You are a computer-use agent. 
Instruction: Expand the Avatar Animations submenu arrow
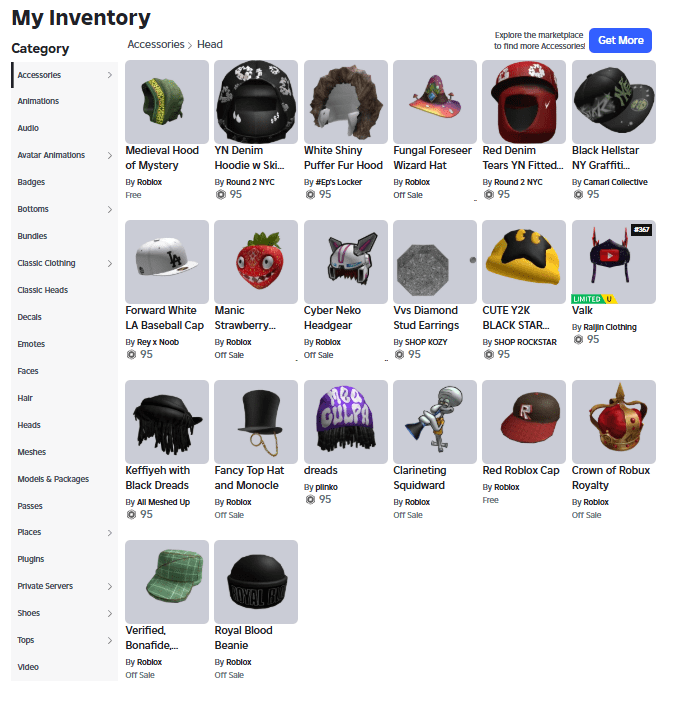pyautogui.click(x=110, y=156)
